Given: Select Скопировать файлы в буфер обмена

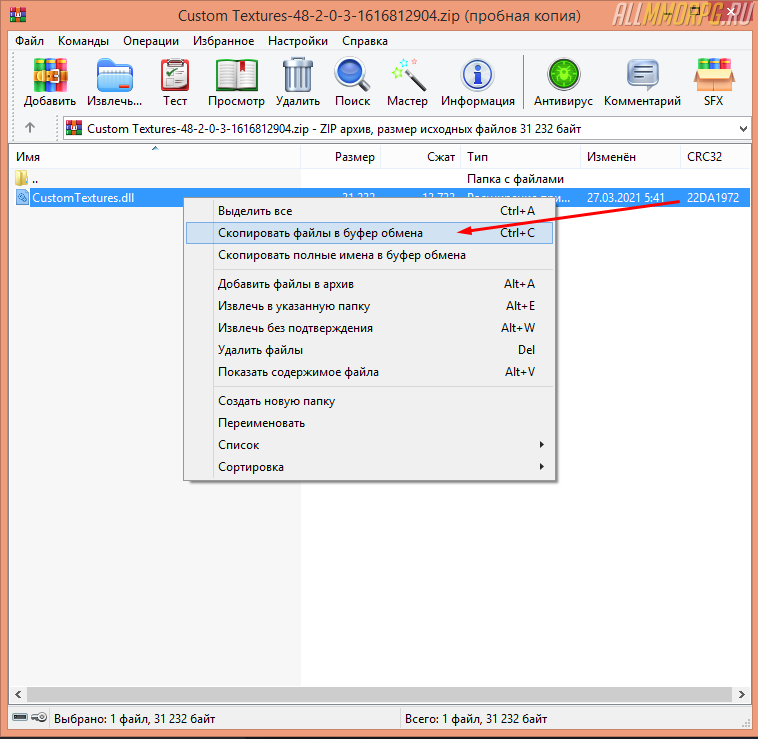Looking at the screenshot, I should [369, 233].
